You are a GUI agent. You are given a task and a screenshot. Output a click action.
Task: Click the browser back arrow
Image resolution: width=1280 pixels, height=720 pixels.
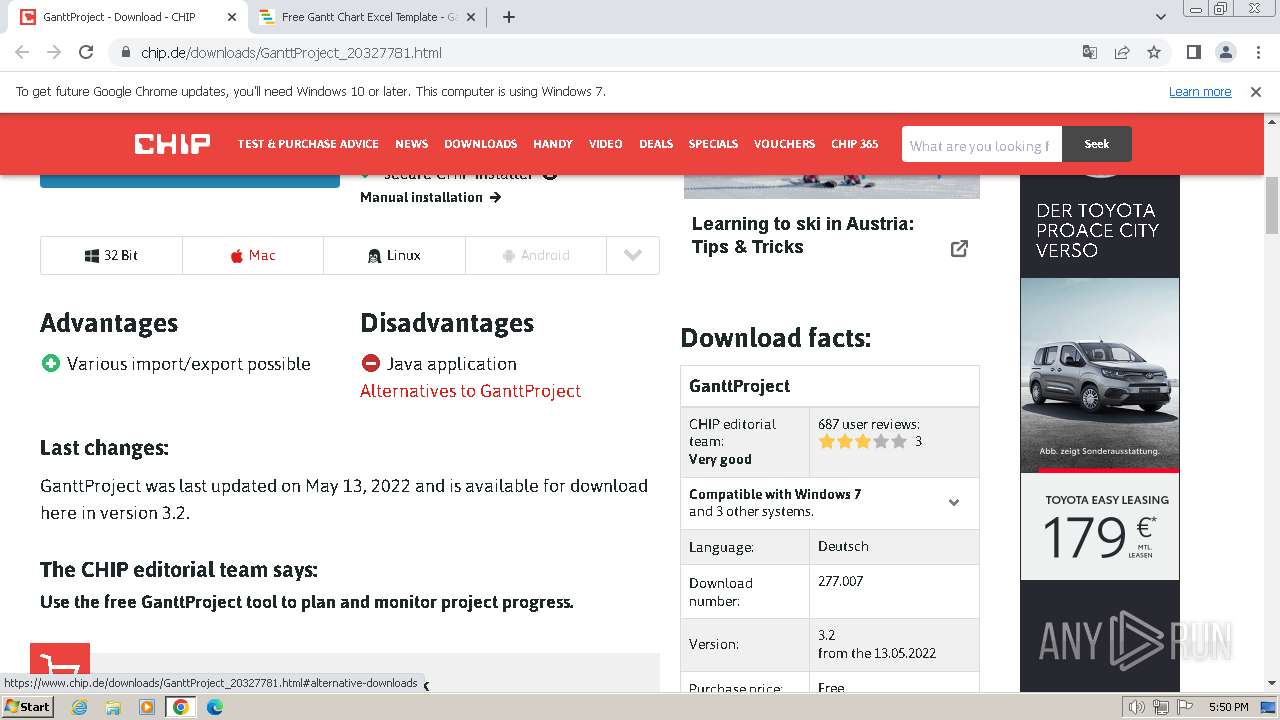pyautogui.click(x=22, y=52)
